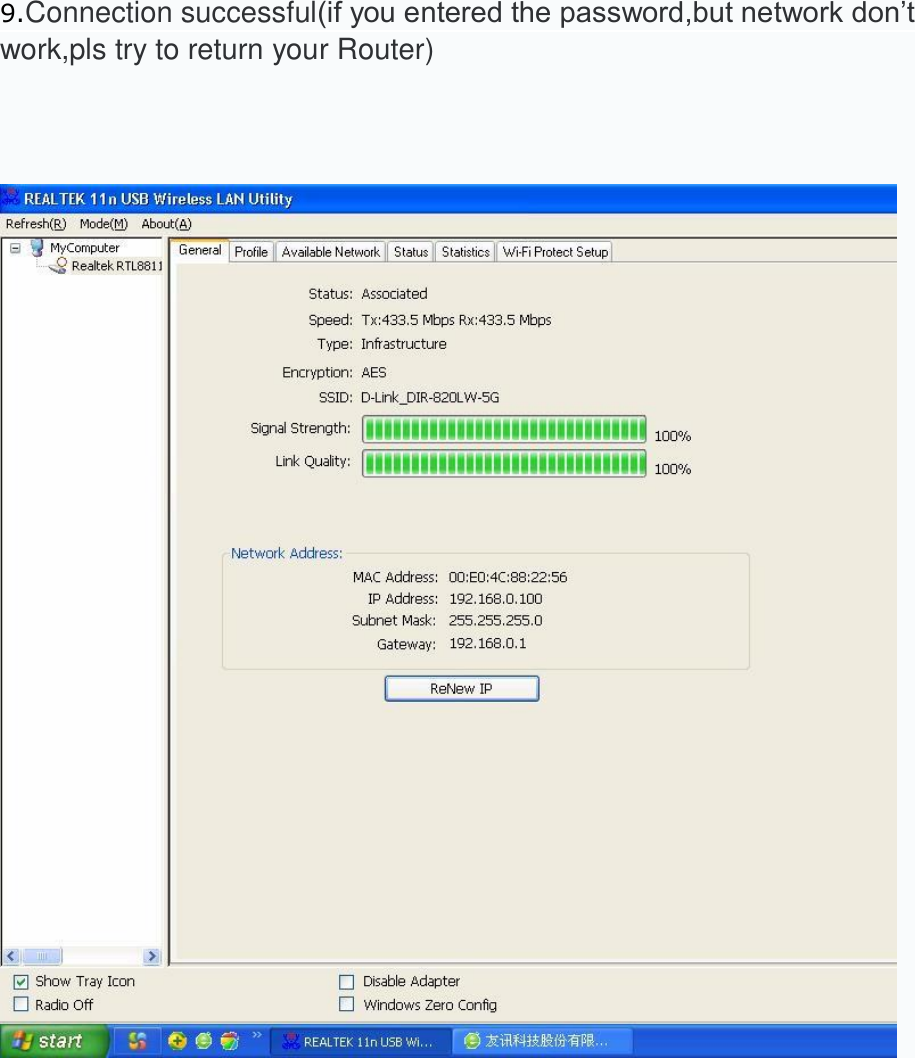Viewport: 915px width, 1058px height.
Task: Open the About(A) menu
Action: 166,224
